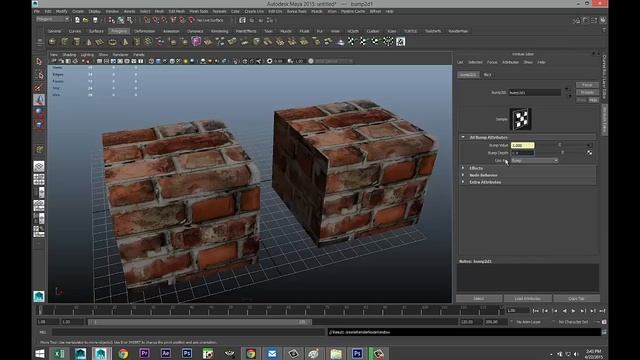Toggle use all lights in viewport toolbar
640x360 pixels.
click(x=186, y=61)
